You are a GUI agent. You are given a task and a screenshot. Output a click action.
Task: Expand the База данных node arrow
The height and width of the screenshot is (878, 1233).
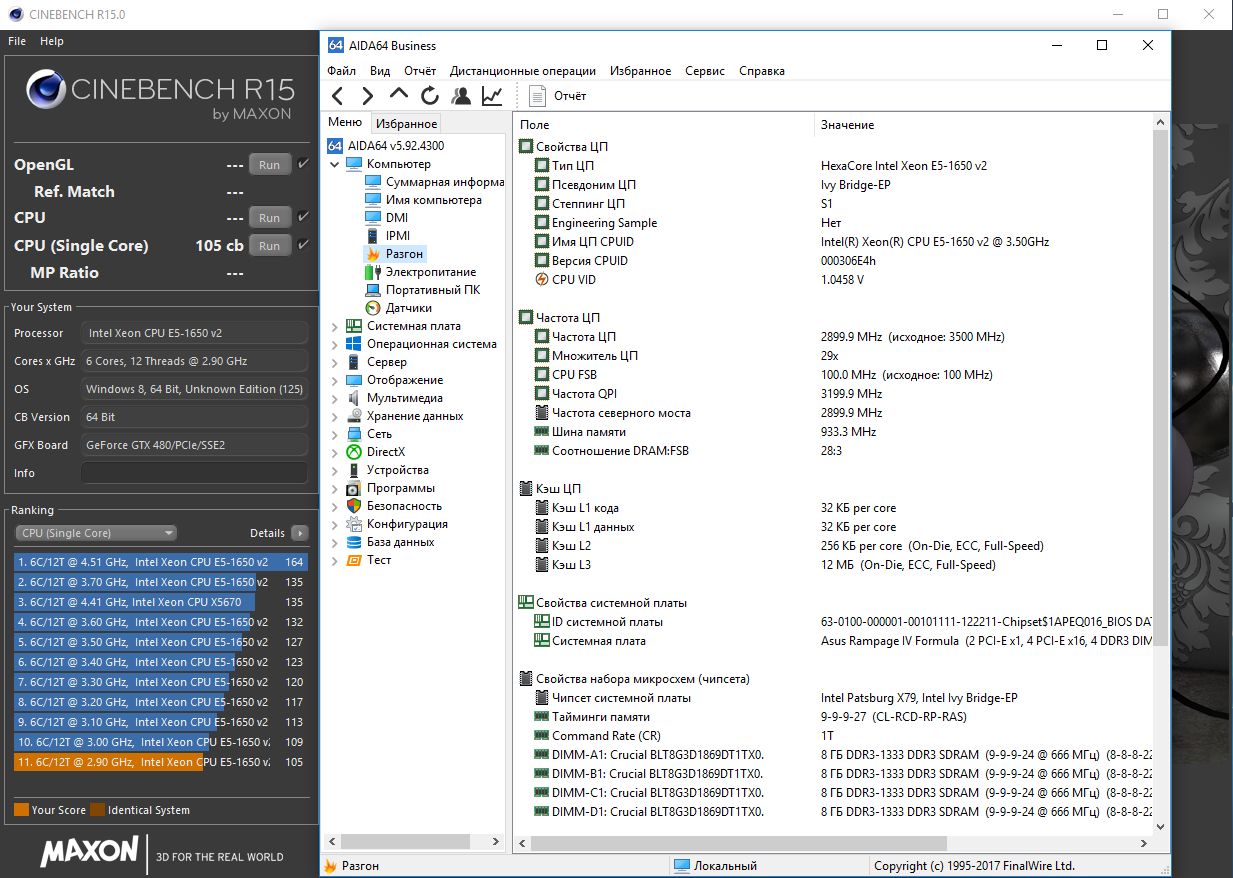click(335, 542)
